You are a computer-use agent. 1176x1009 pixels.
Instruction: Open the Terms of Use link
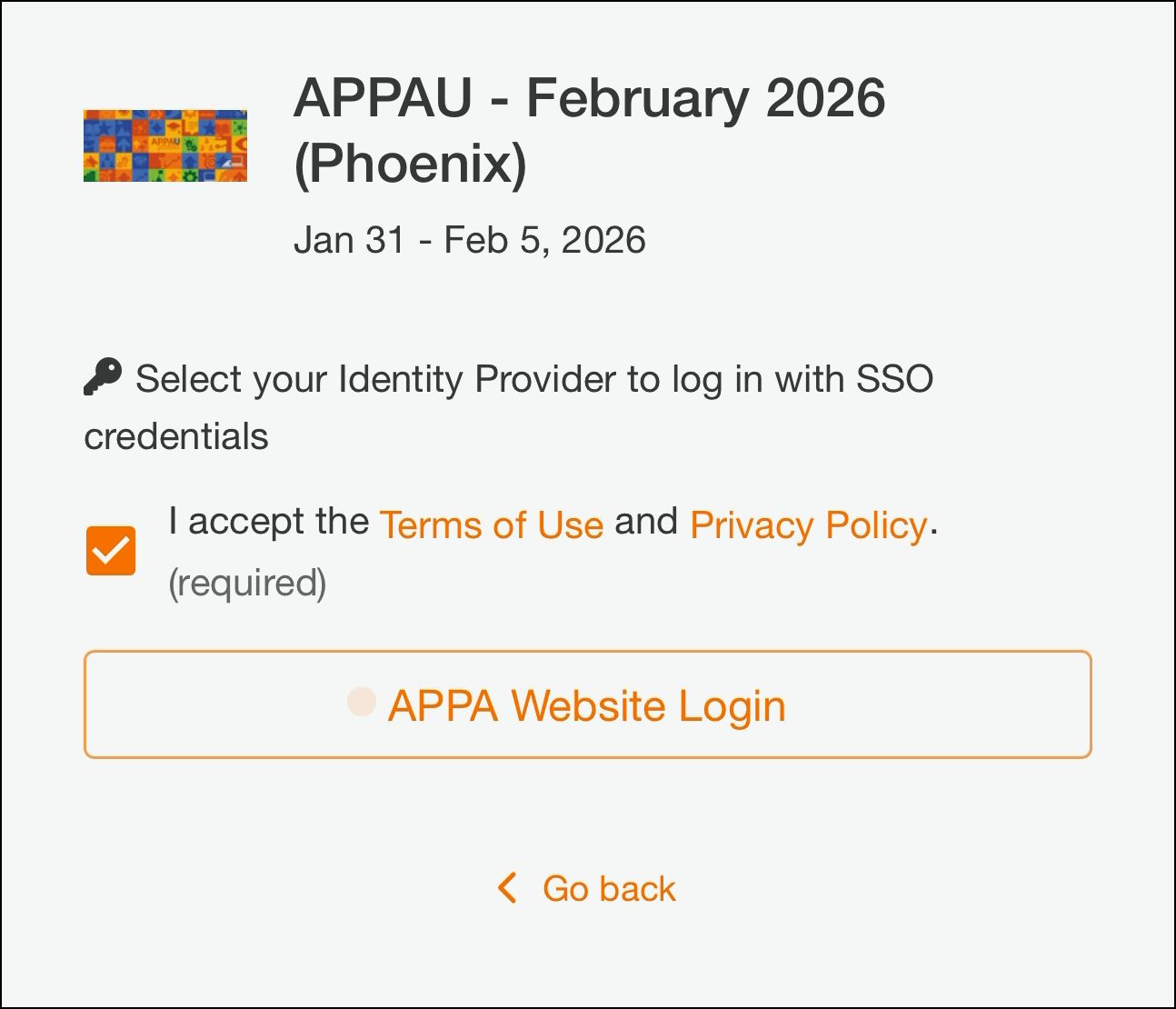491,525
